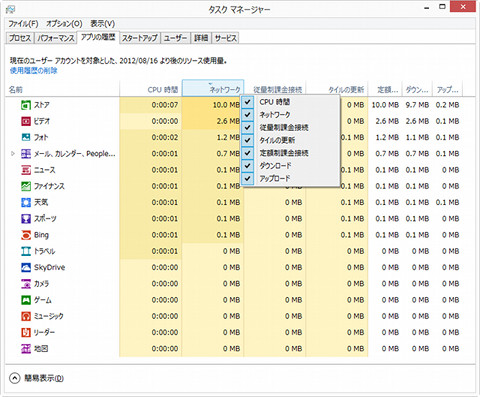The image size is (480, 397).
Task: Click the ミュージック app icon
Action: tap(26, 316)
